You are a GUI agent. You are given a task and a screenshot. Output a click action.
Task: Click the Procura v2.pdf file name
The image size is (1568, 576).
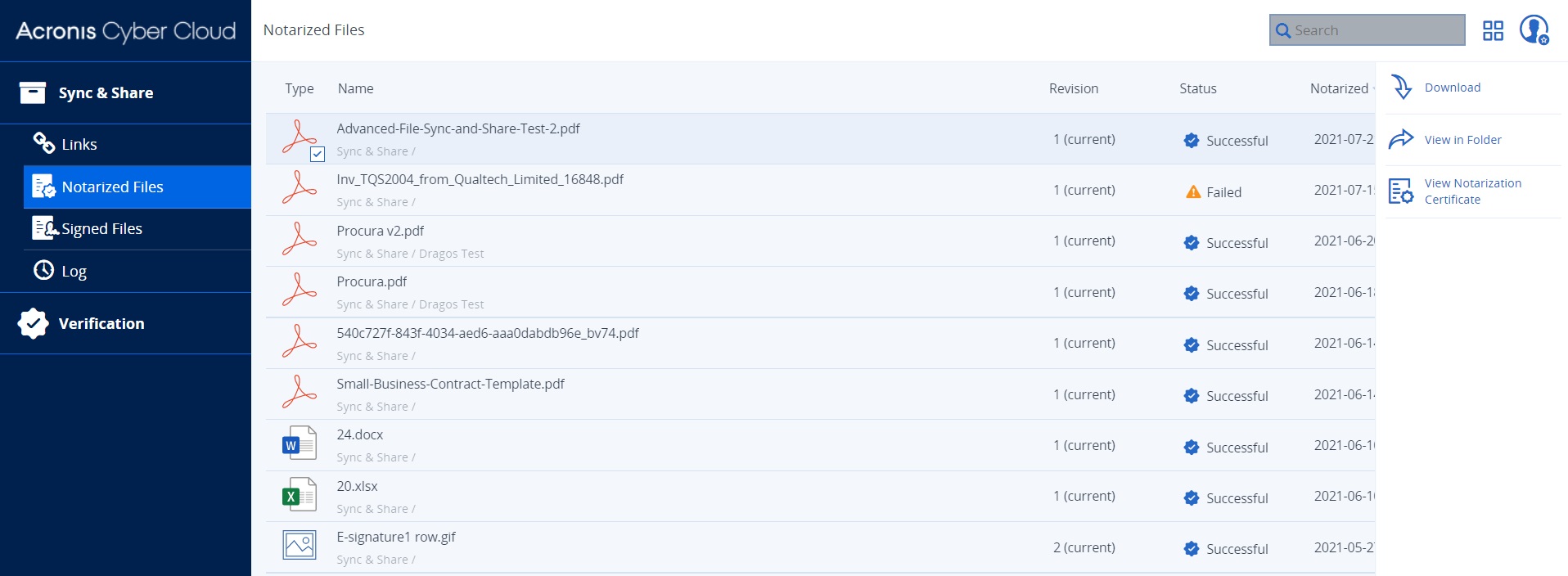pos(380,231)
